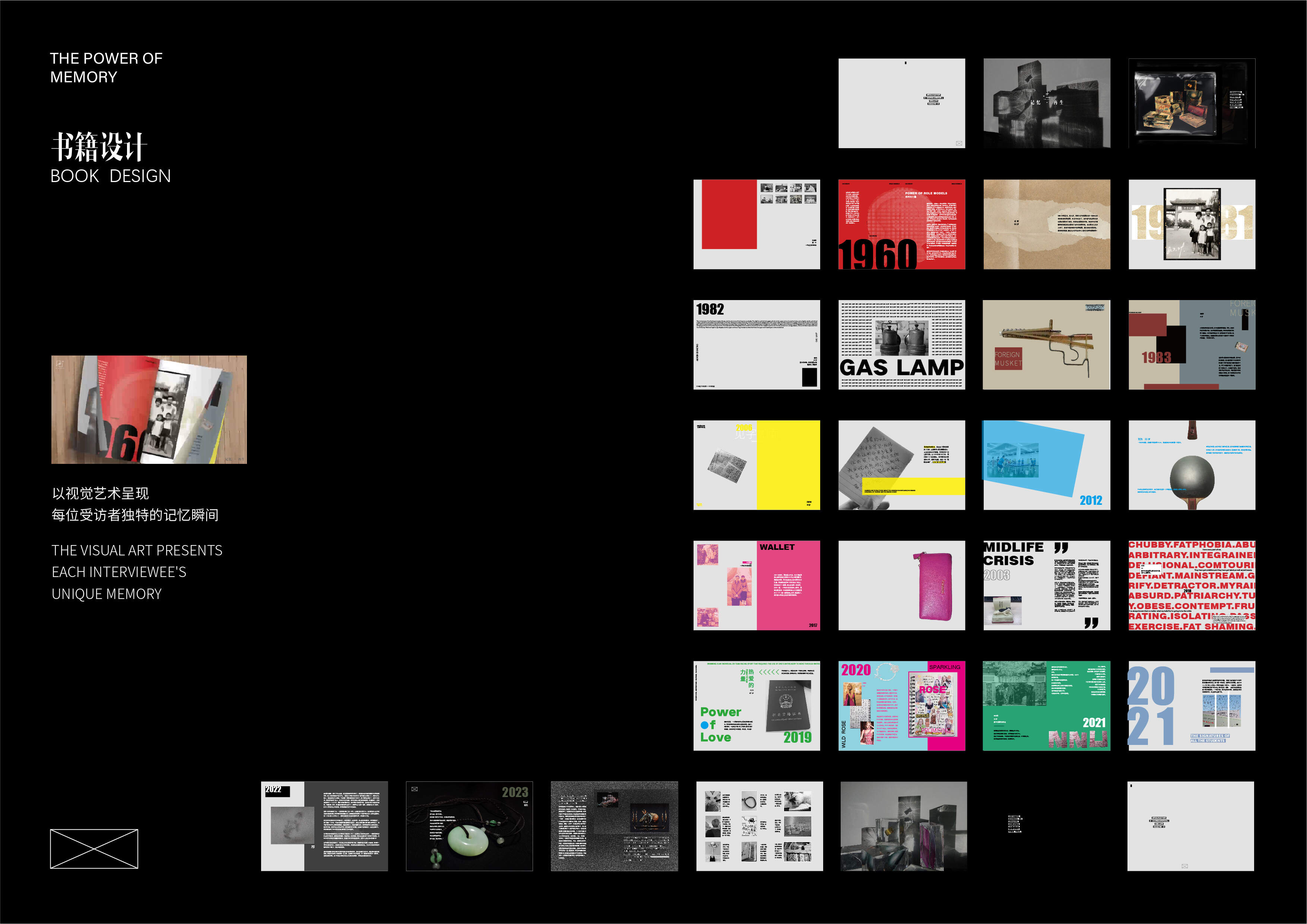
Task: Click the angled book mockup photo
Action: click(149, 410)
